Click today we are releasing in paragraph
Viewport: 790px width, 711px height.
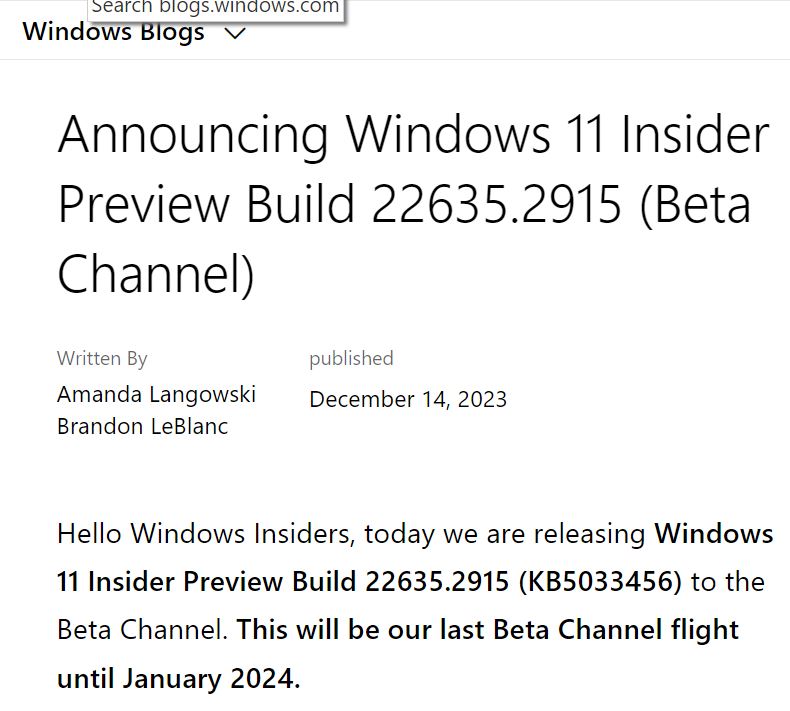(x=505, y=534)
